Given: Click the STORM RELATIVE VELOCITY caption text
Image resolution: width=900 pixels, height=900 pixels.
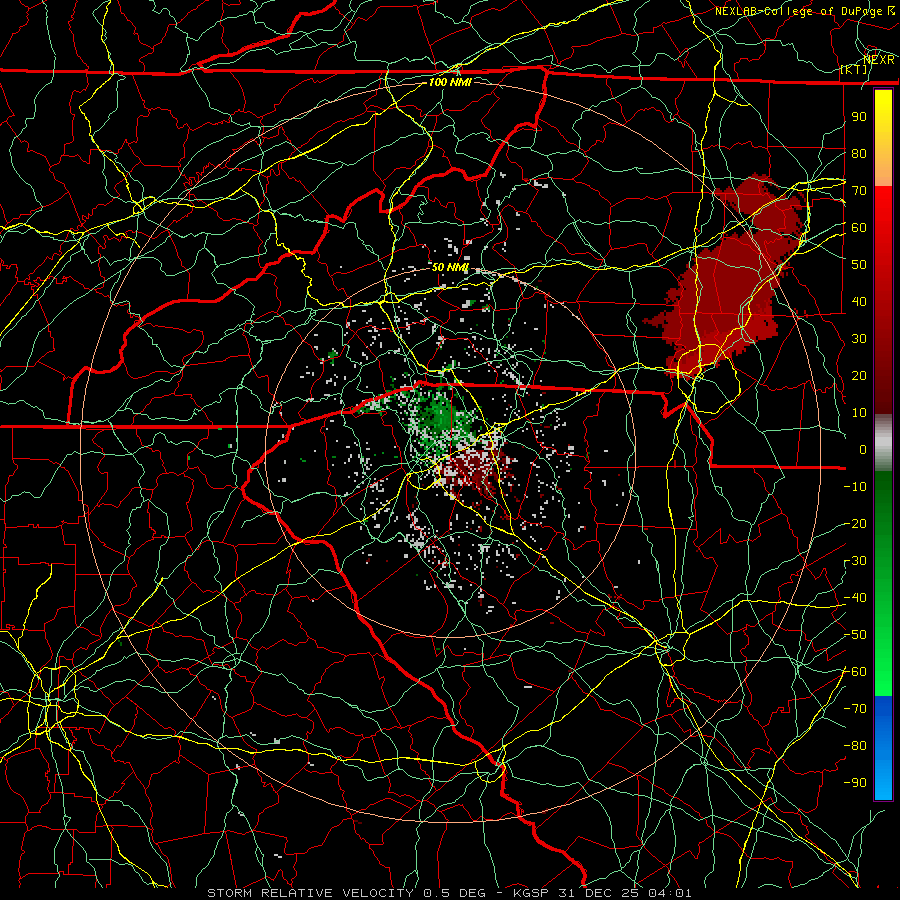Looking at the screenshot, I should click(x=313, y=893).
